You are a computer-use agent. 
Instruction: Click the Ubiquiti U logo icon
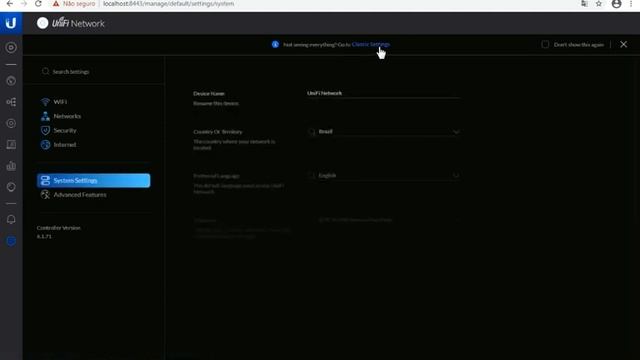pos(11,23)
